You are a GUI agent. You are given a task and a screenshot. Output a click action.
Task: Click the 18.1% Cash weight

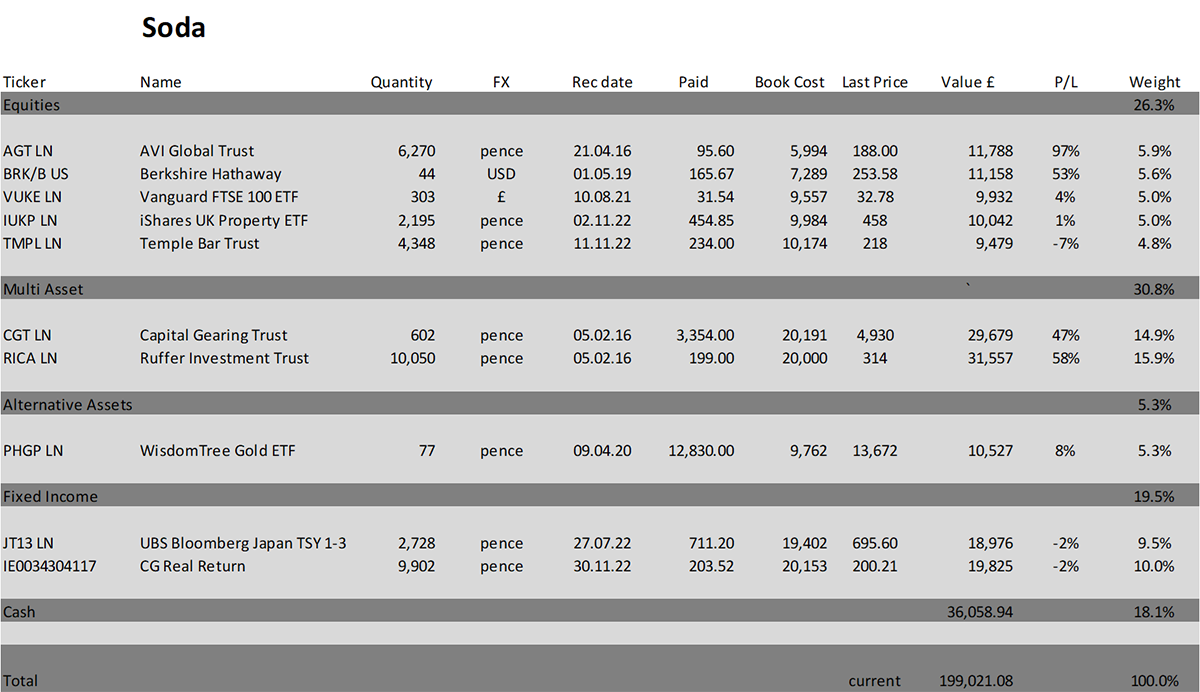pyautogui.click(x=1154, y=611)
